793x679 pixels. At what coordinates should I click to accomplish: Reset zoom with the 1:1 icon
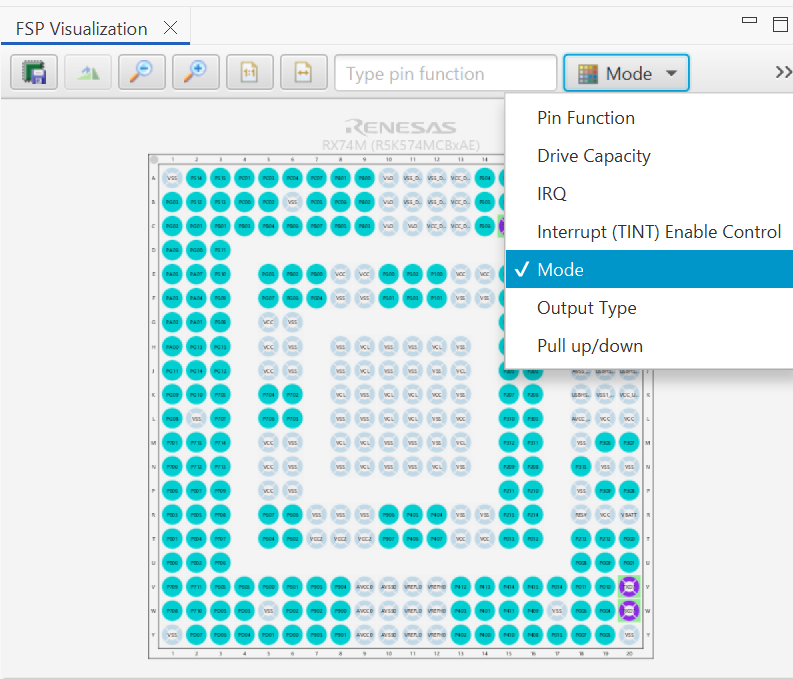[250, 73]
